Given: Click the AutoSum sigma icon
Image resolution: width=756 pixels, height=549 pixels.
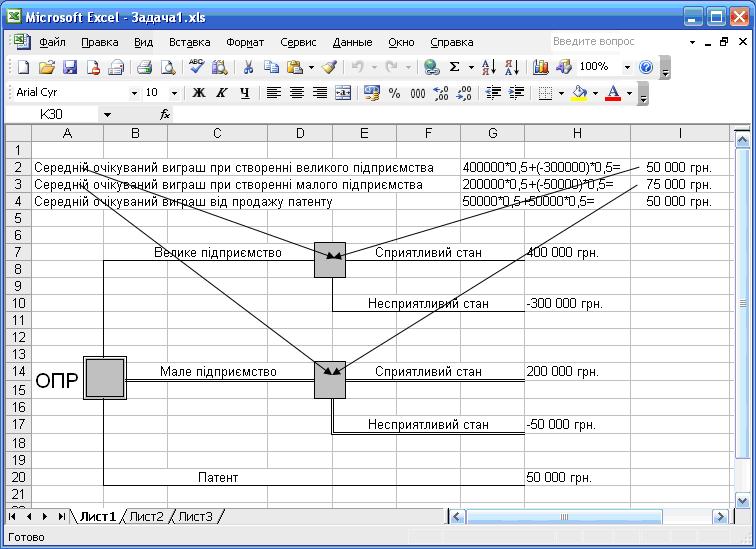Looking at the screenshot, I should point(455,67).
